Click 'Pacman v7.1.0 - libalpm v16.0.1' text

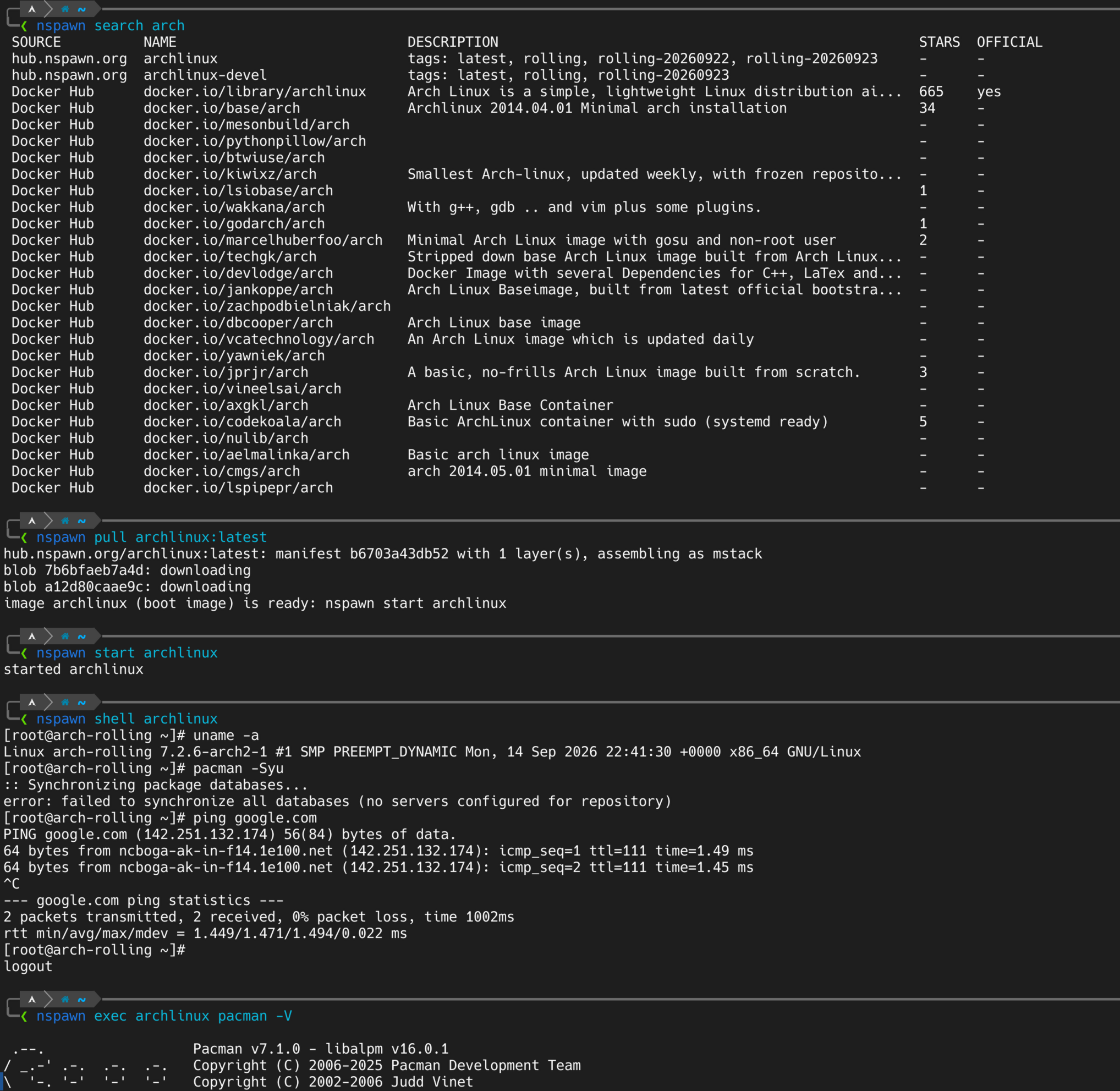pyautogui.click(x=321, y=1049)
